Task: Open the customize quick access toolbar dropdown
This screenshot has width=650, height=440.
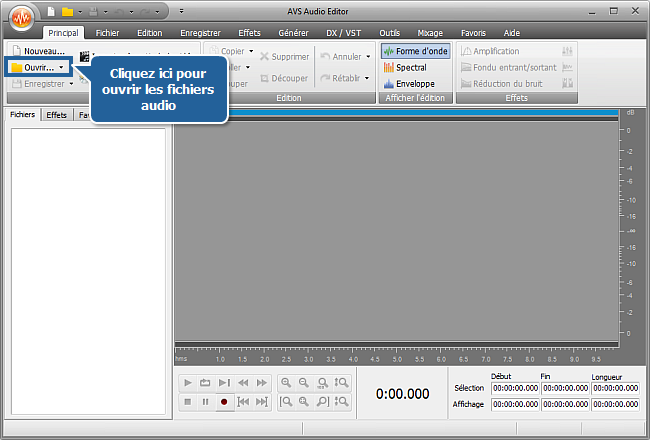Action: click(x=181, y=12)
